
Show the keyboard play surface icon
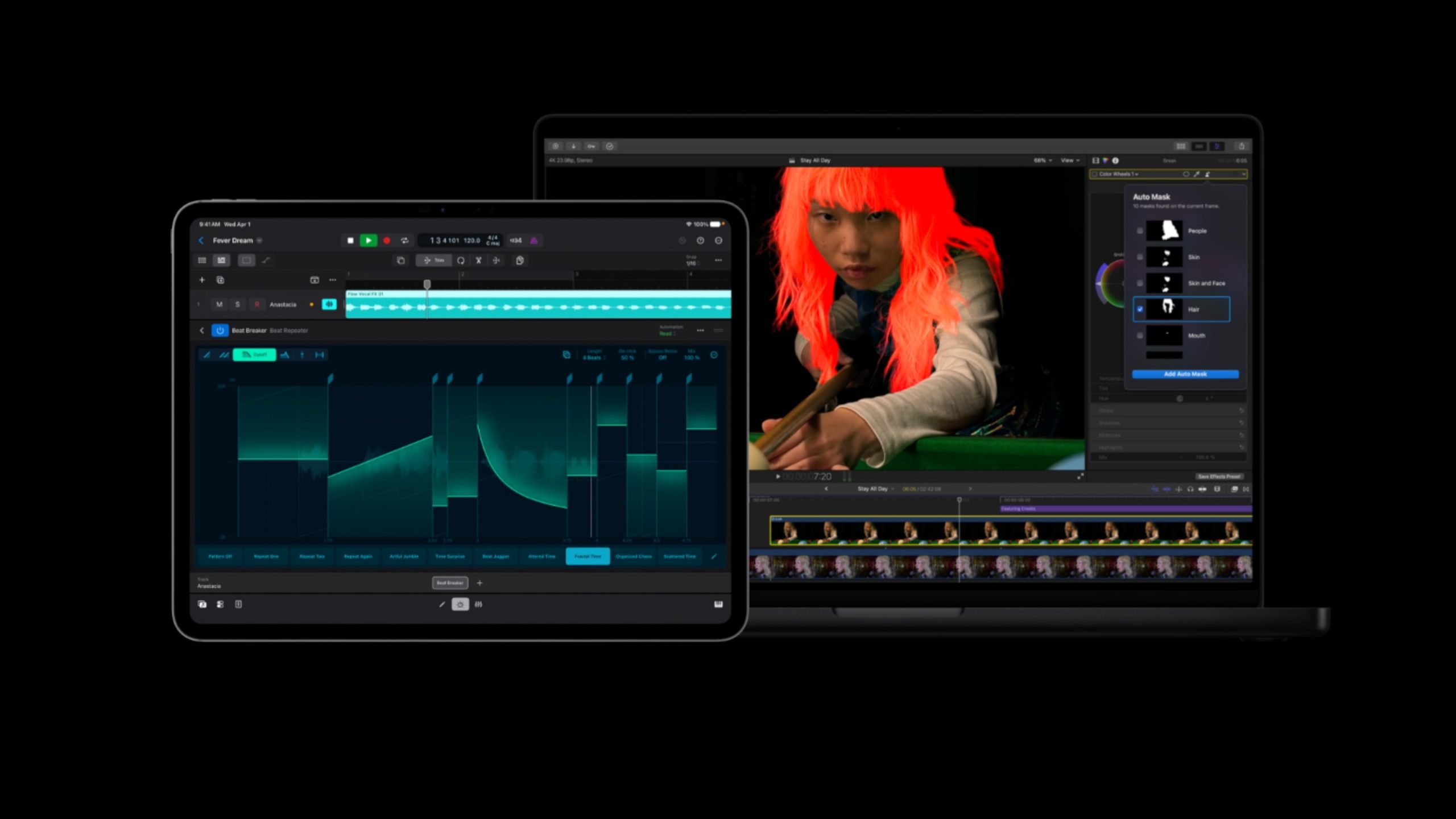click(x=718, y=604)
